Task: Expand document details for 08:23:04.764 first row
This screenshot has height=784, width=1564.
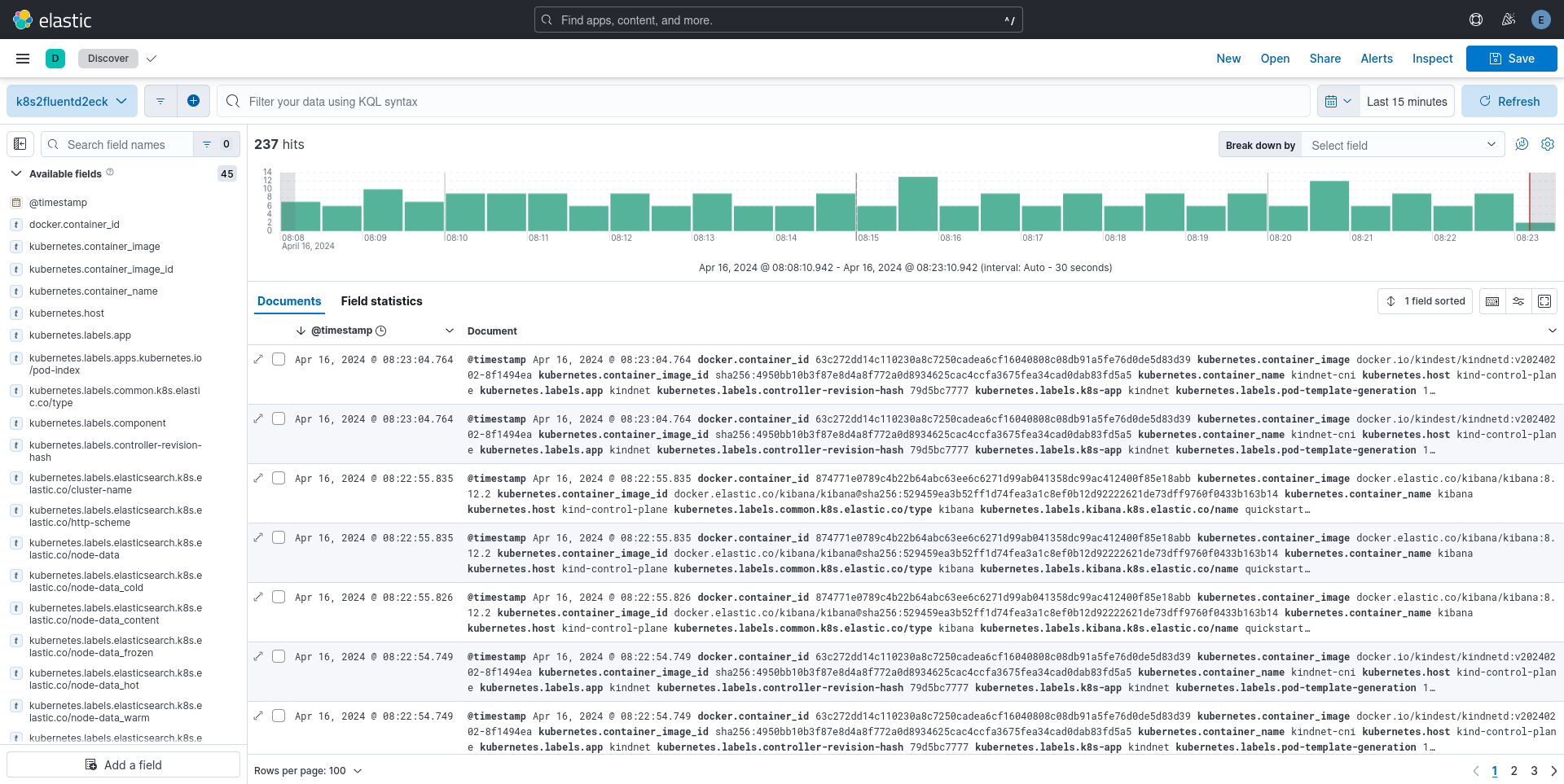Action: click(258, 359)
